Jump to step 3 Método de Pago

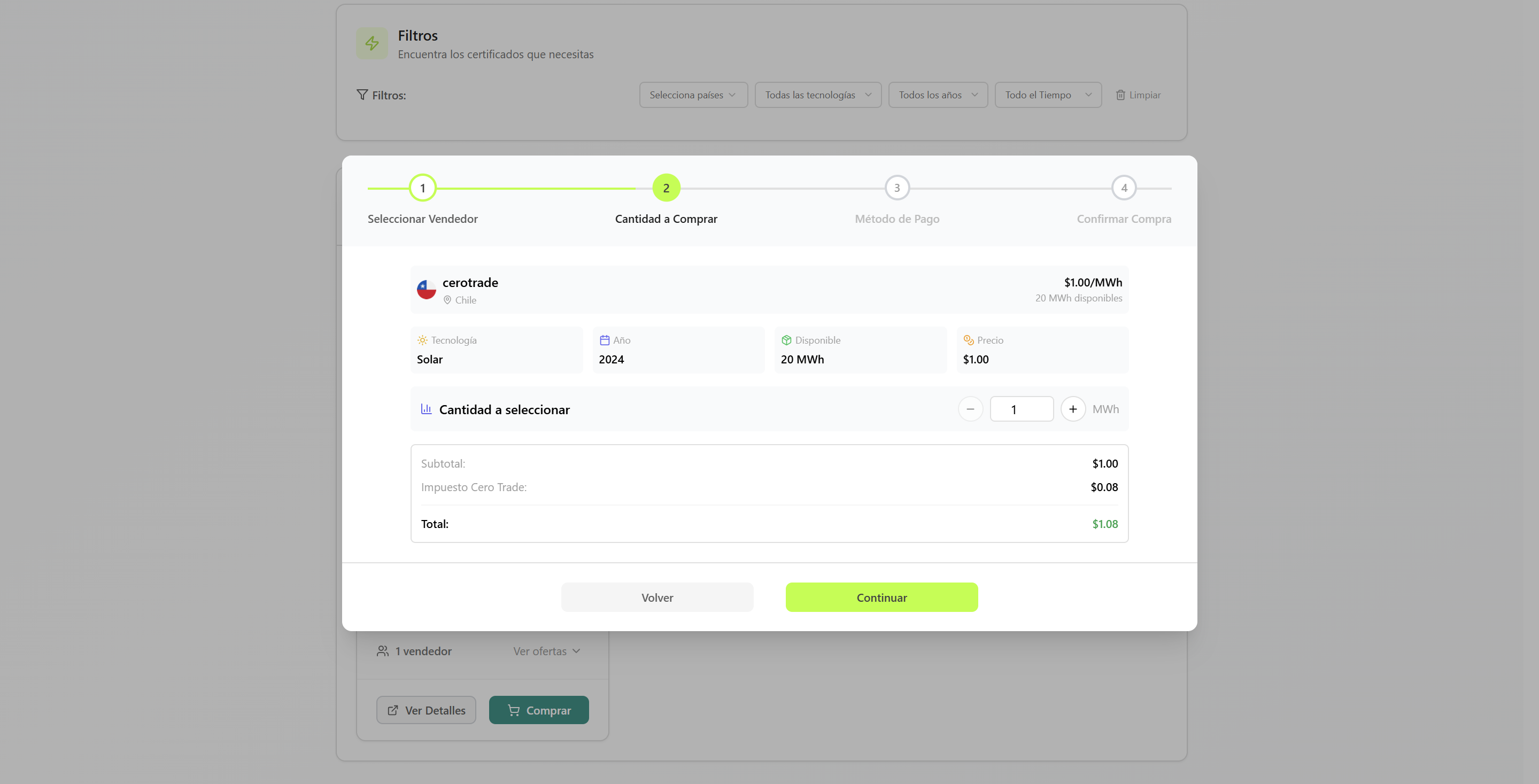click(896, 188)
